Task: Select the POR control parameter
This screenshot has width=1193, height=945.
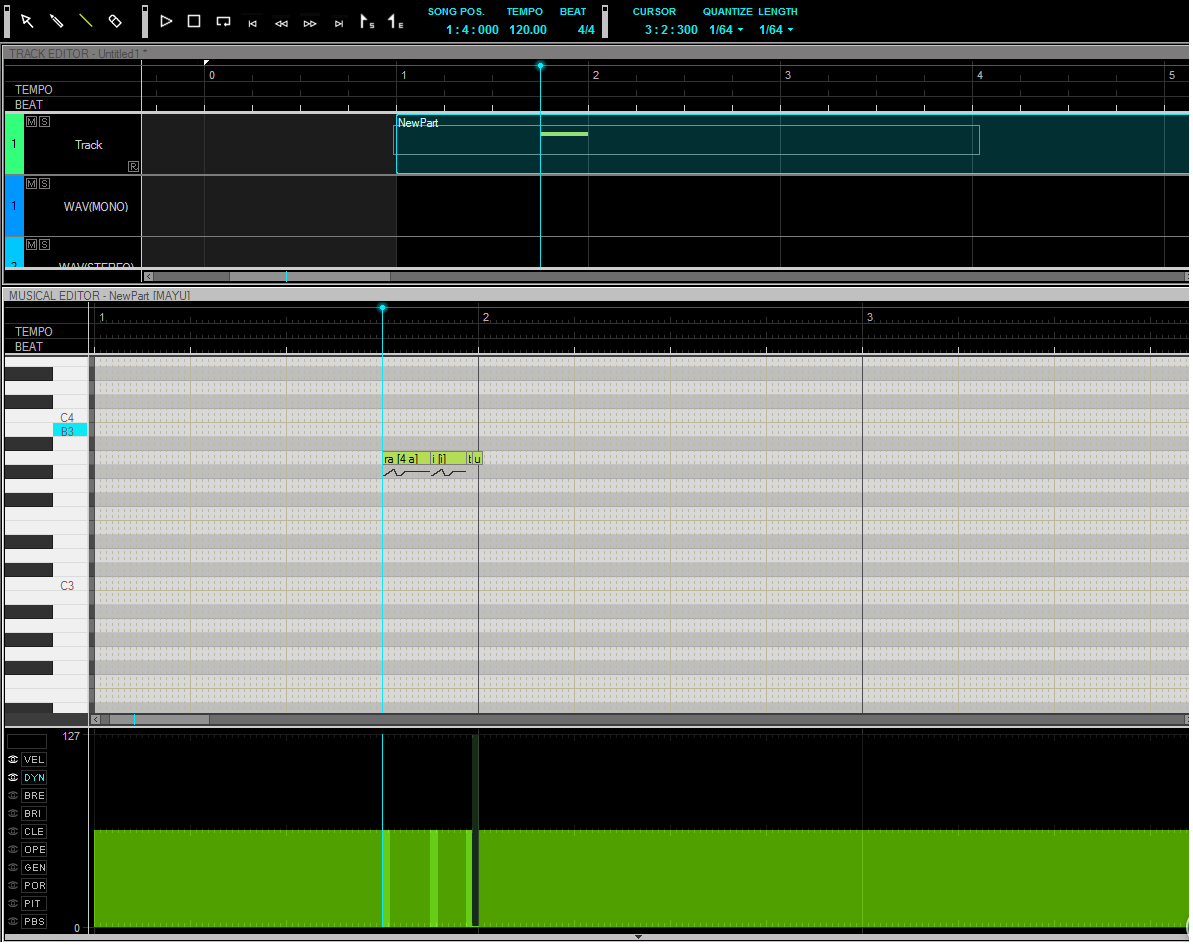Action: click(x=34, y=886)
